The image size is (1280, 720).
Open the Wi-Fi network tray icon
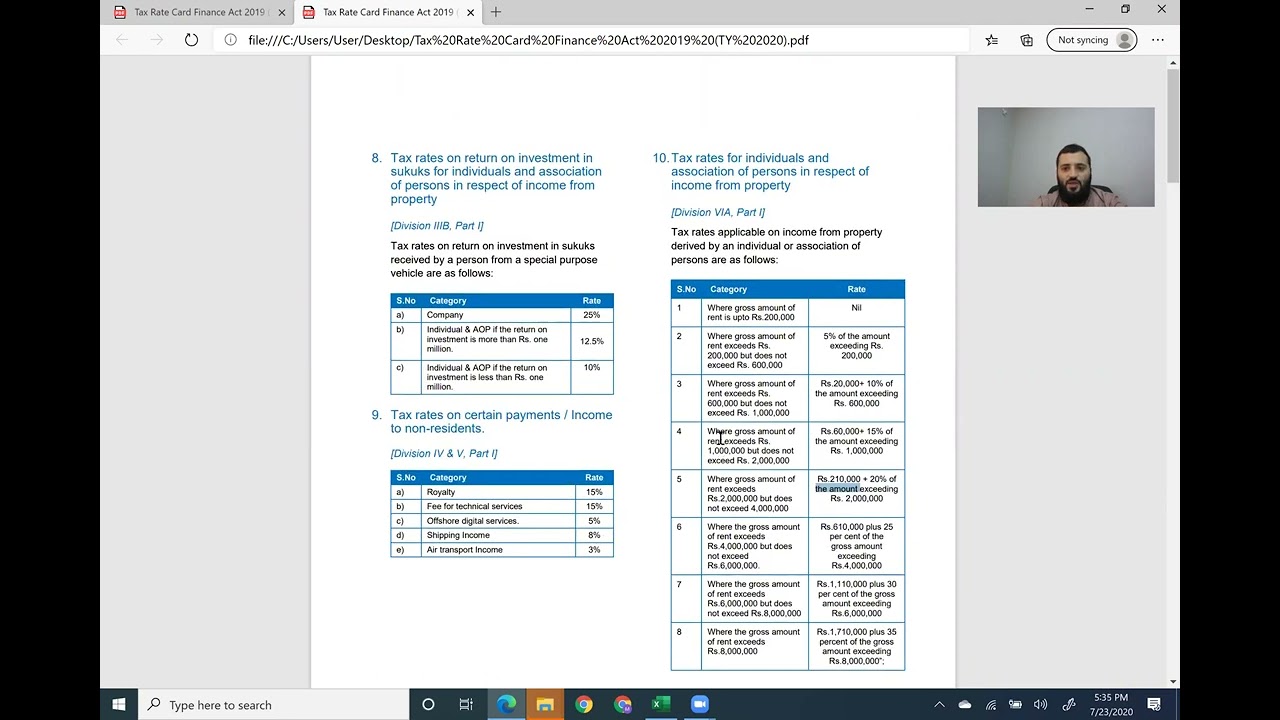[x=990, y=704]
